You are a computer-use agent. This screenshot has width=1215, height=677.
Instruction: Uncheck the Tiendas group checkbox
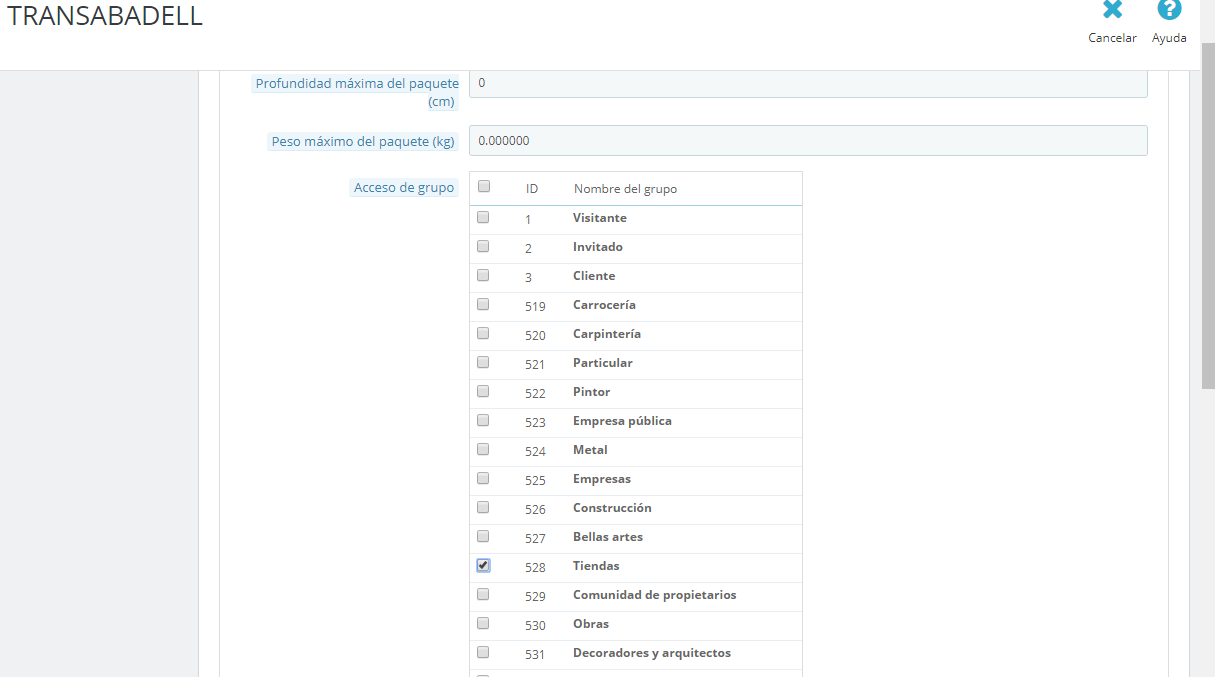tap(484, 565)
